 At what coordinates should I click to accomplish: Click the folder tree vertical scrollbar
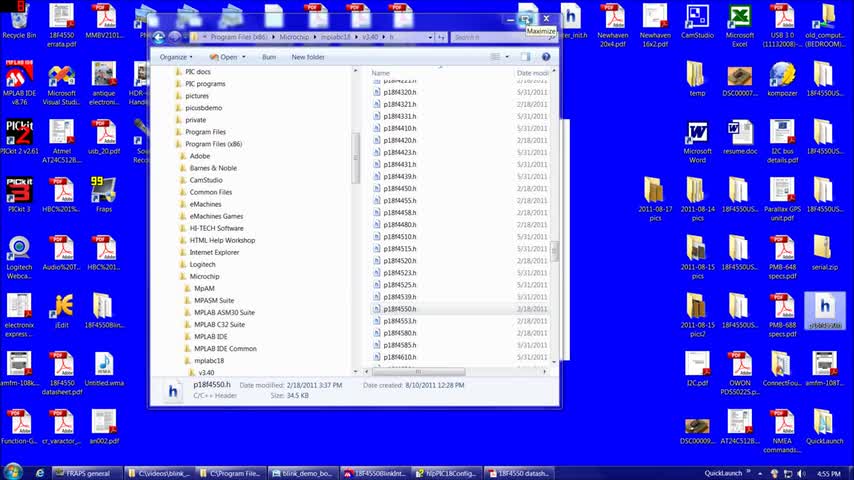point(356,158)
